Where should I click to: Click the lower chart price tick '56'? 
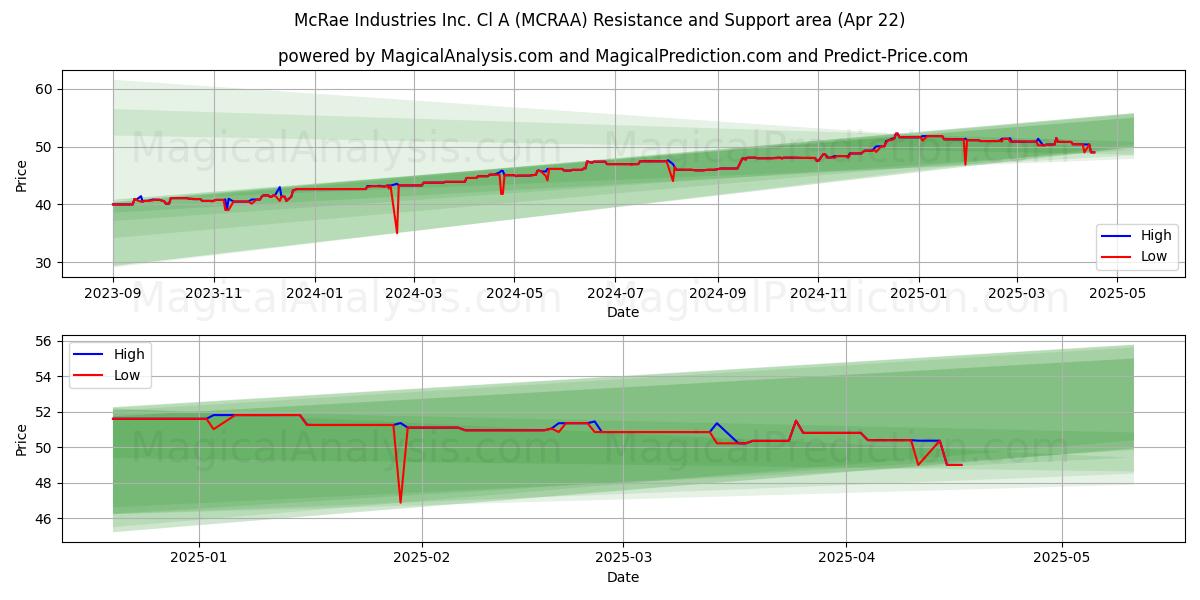click(44, 341)
